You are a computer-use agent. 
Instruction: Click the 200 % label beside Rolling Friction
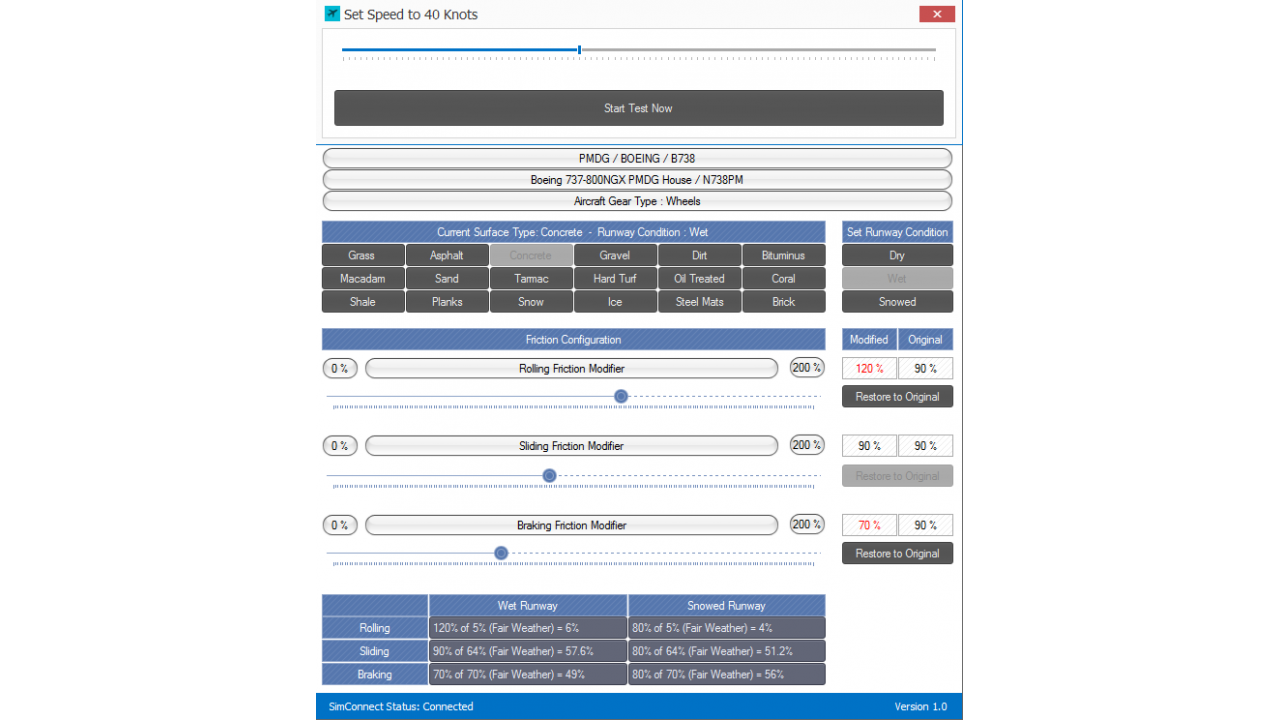(x=807, y=367)
